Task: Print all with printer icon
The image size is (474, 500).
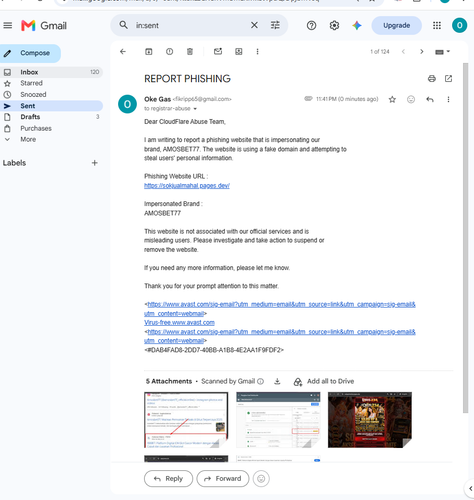Action: click(x=432, y=78)
